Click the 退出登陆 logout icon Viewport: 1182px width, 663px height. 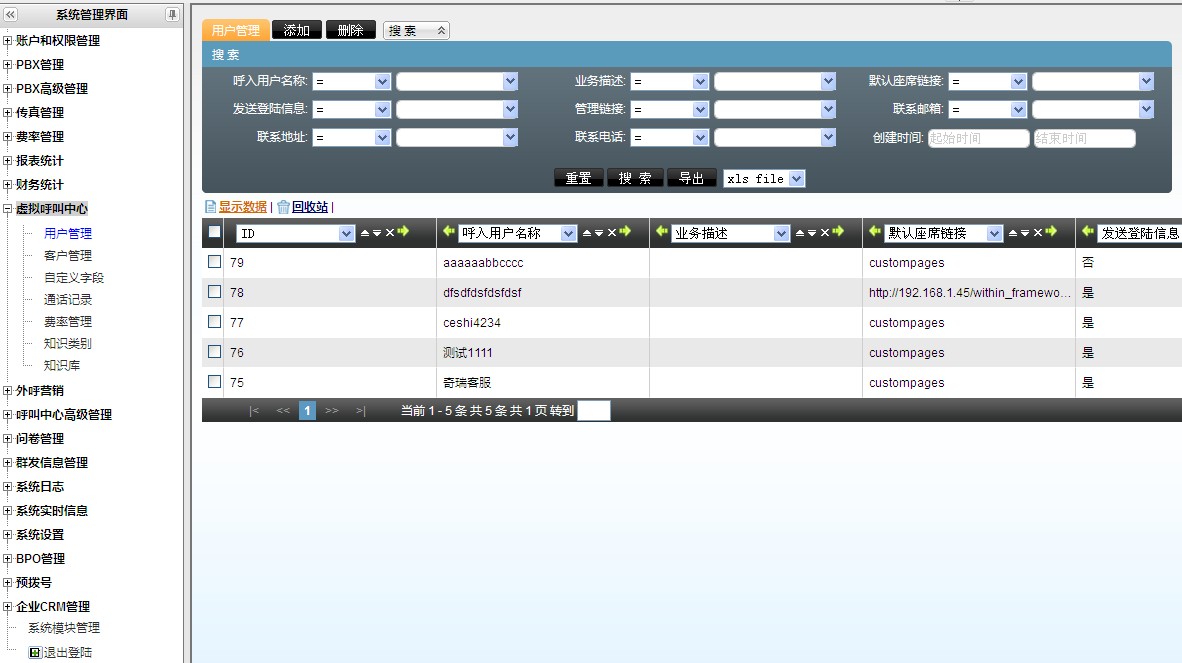click(35, 652)
